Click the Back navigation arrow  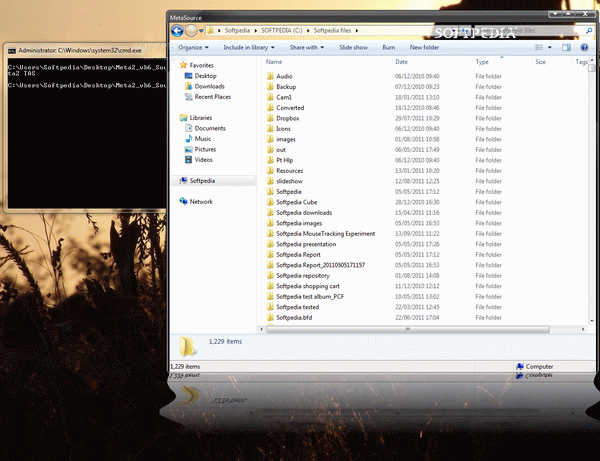[177, 31]
